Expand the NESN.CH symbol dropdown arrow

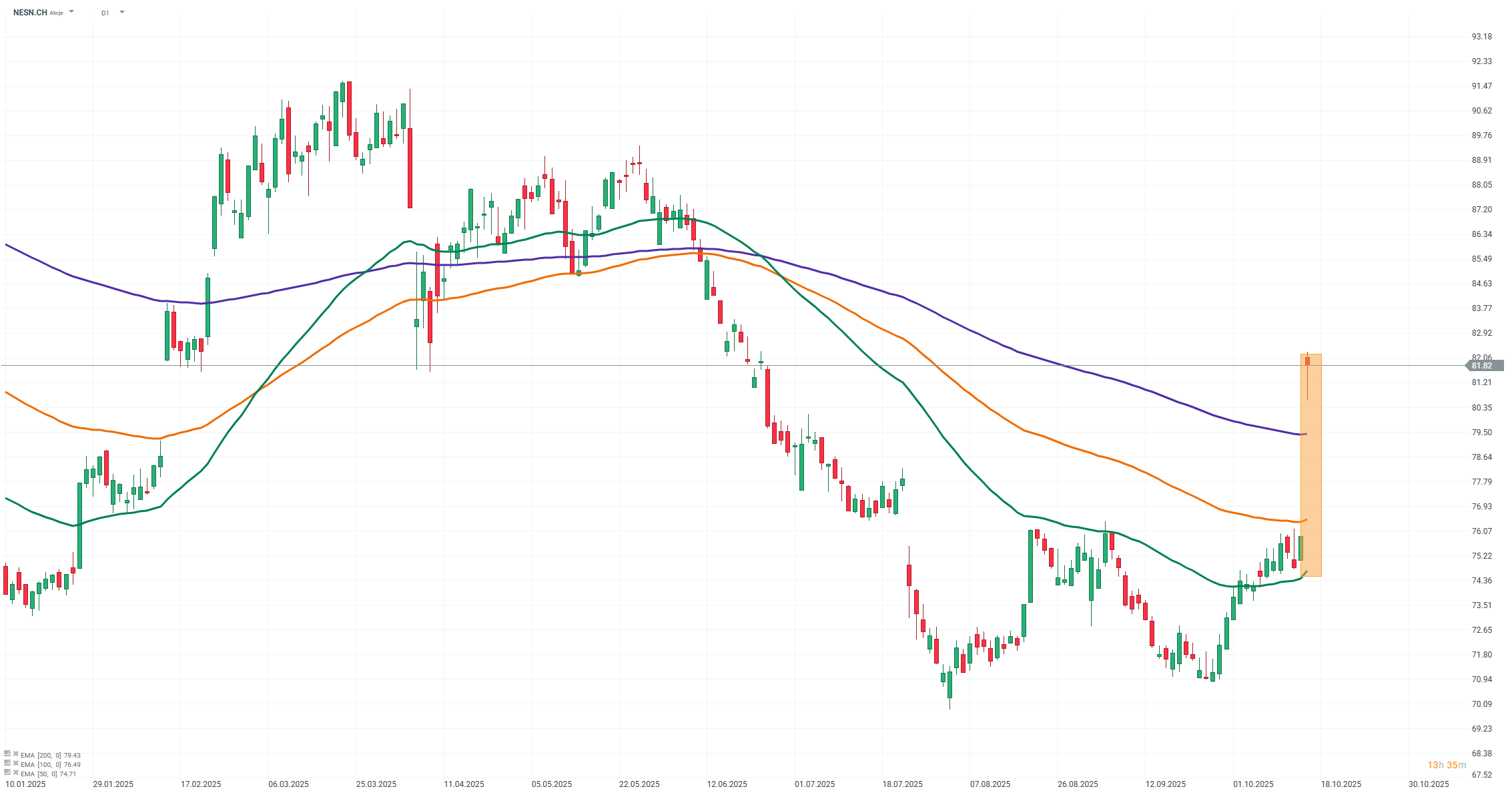tap(71, 12)
